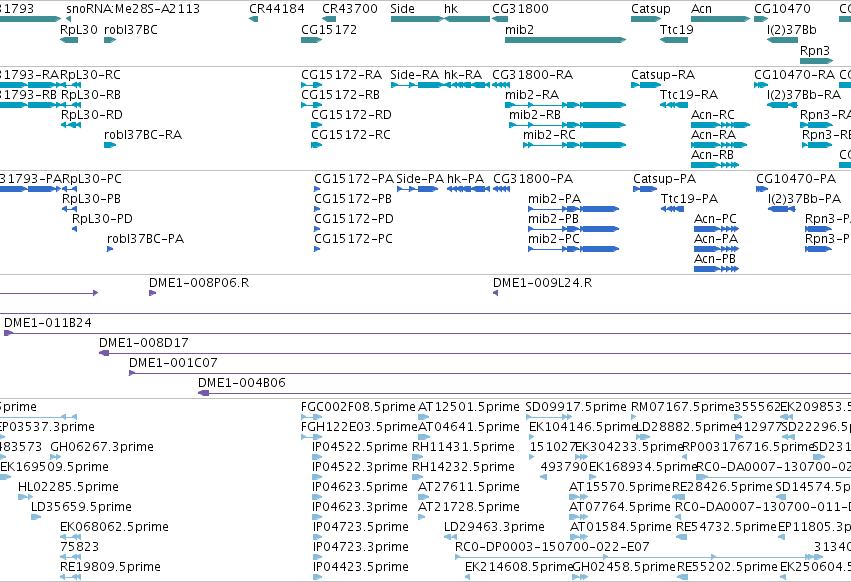Screen dimensions: 851x582
Task: Click the FGC002F08.5prime EST label
Action: click(358, 407)
